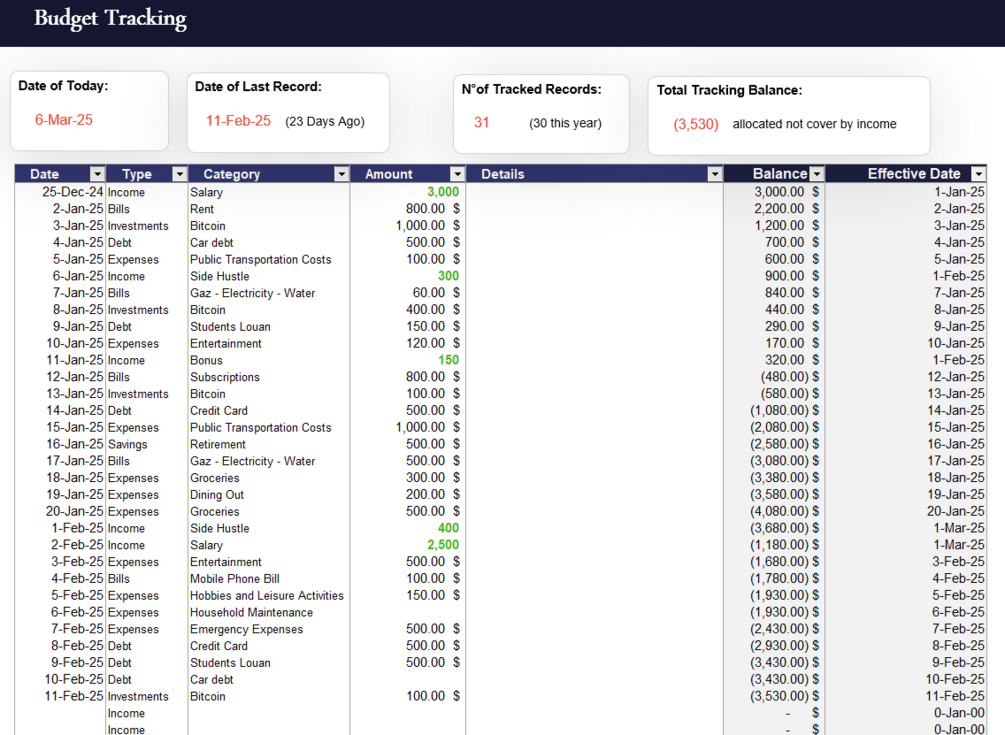The height and width of the screenshot is (735, 1005).
Task: Open the Category column filter dropdown
Action: [342, 174]
